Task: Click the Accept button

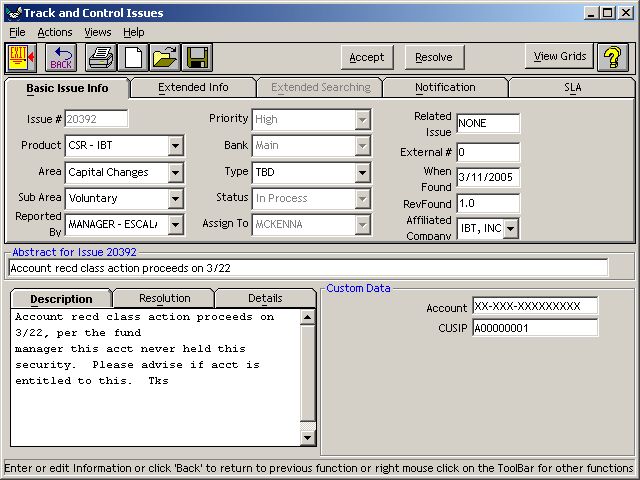Action: point(367,57)
